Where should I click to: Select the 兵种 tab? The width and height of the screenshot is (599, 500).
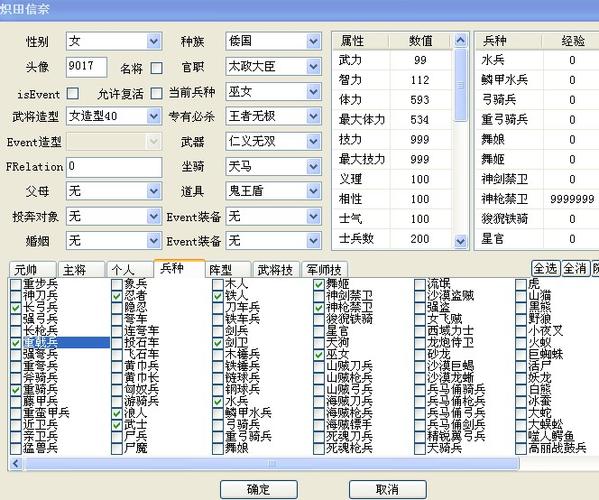pos(179,268)
